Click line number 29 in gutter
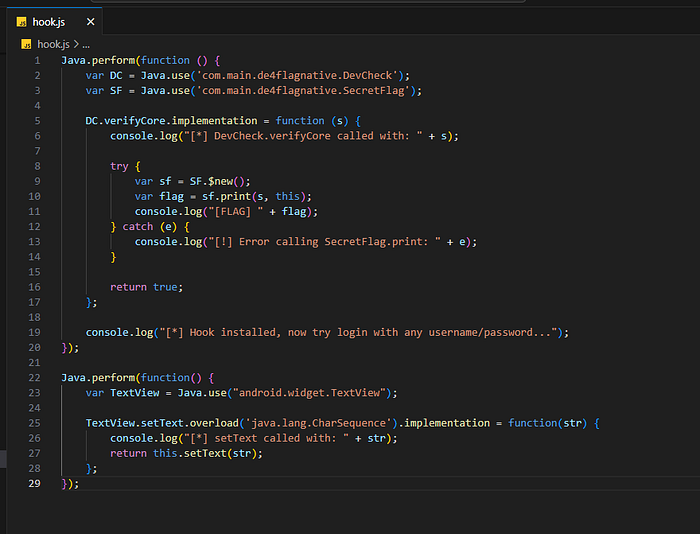The image size is (700, 534). click(34, 484)
